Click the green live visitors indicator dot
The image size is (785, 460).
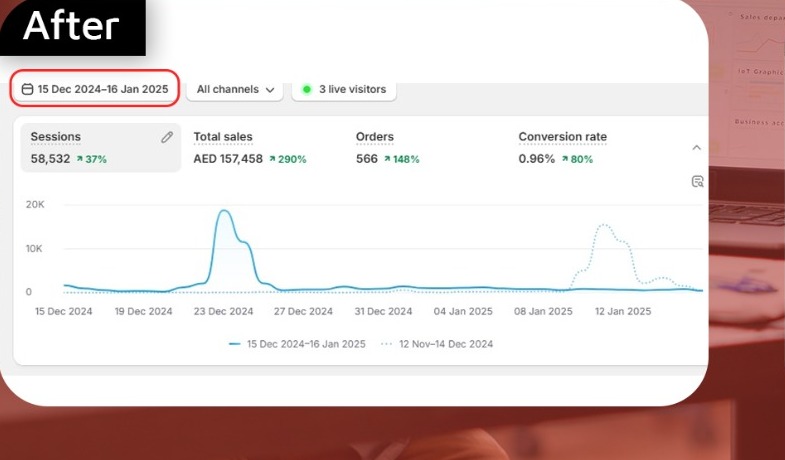pyautogui.click(x=307, y=89)
